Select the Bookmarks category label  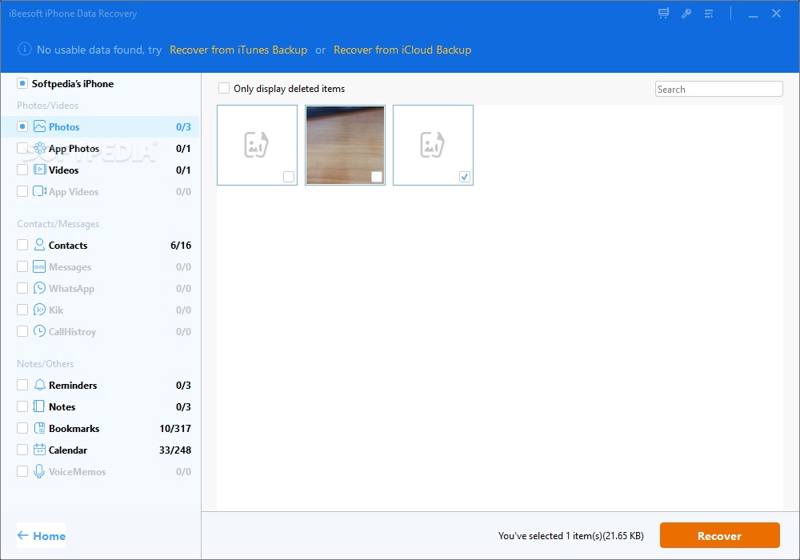click(74, 428)
